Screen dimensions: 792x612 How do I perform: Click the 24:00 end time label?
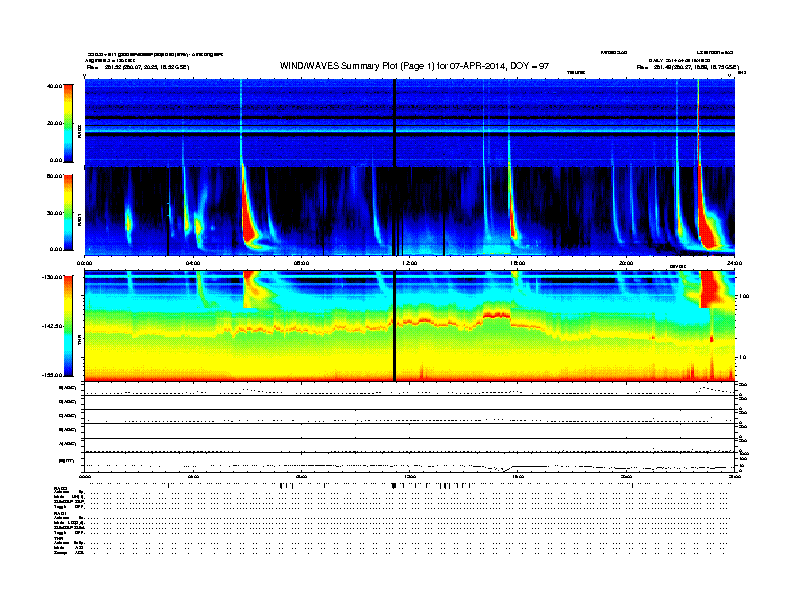[733, 264]
